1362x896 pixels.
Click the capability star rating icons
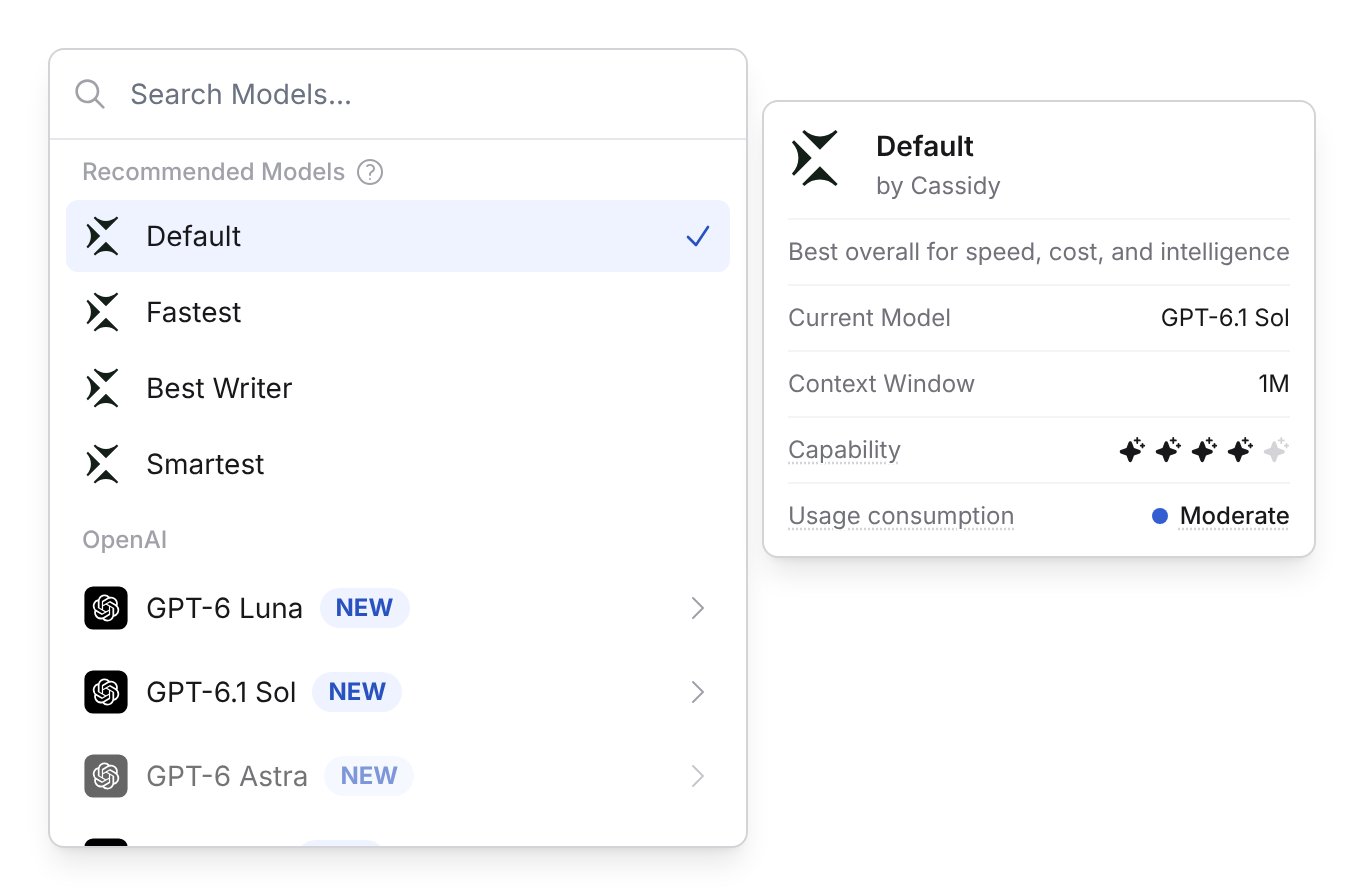[x=1204, y=450]
